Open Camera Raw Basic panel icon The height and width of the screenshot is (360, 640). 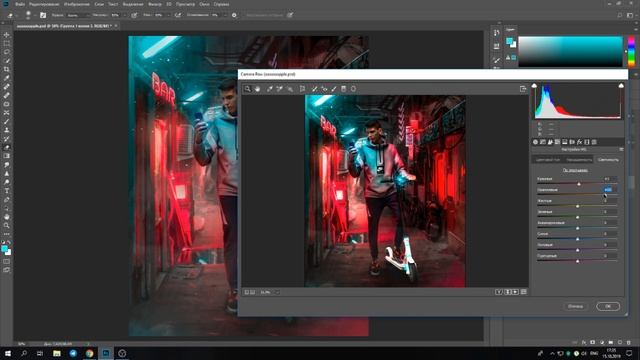pyautogui.click(x=536, y=142)
